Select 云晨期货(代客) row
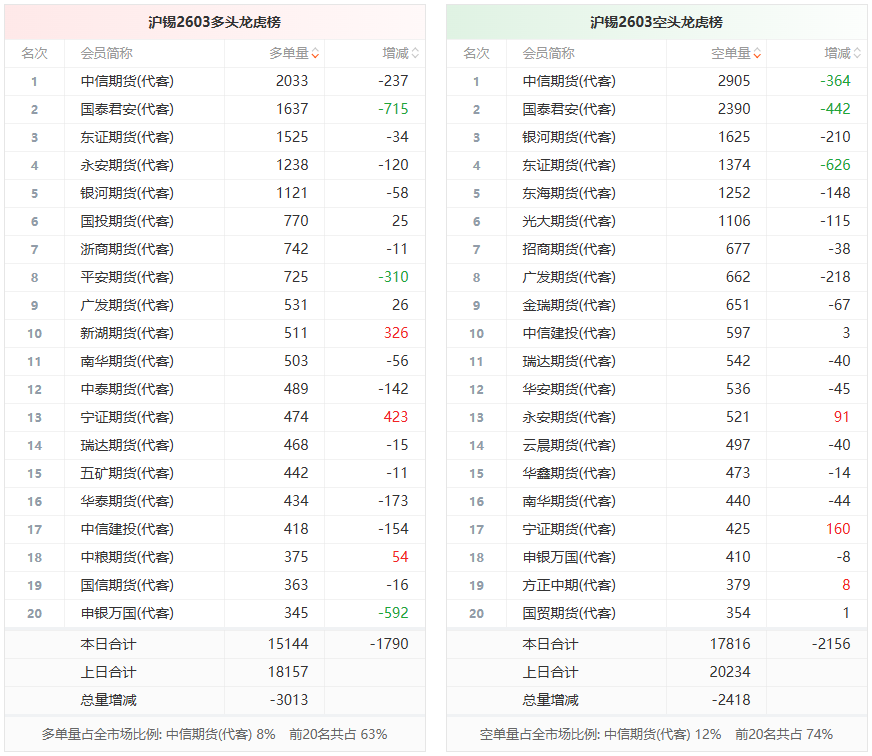 coord(657,445)
